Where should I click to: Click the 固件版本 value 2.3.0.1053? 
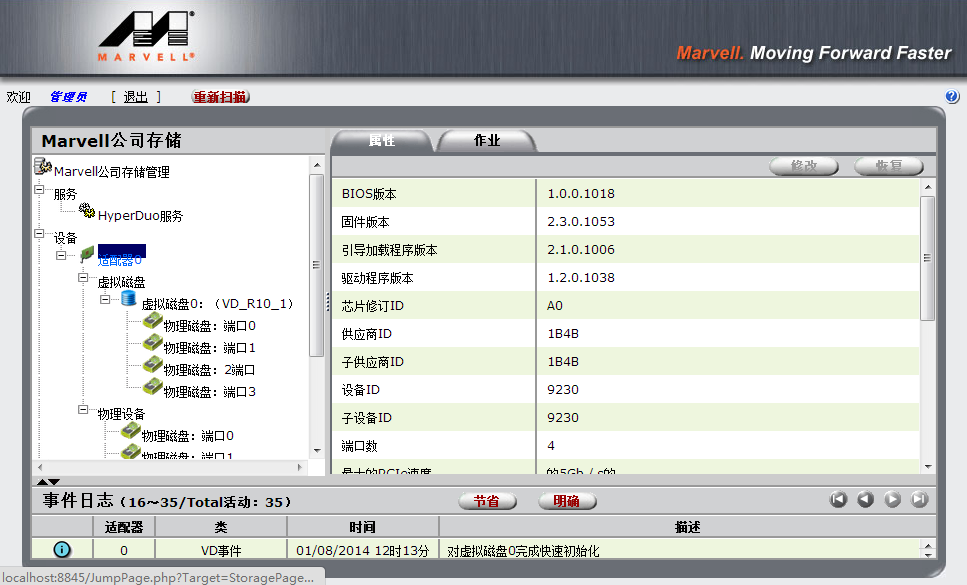click(581, 221)
